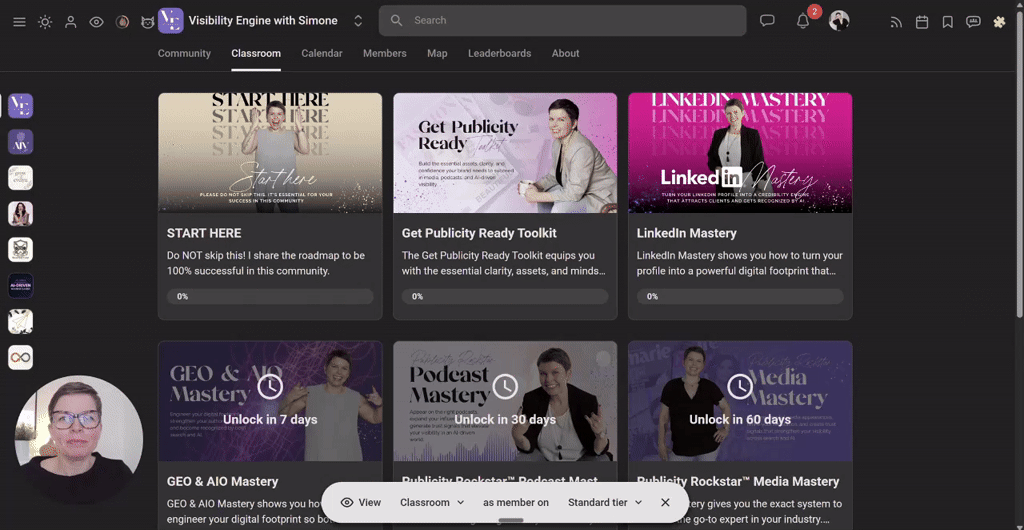Click the search magnifier icon
Screen dimensions: 1024x530
click(396, 21)
